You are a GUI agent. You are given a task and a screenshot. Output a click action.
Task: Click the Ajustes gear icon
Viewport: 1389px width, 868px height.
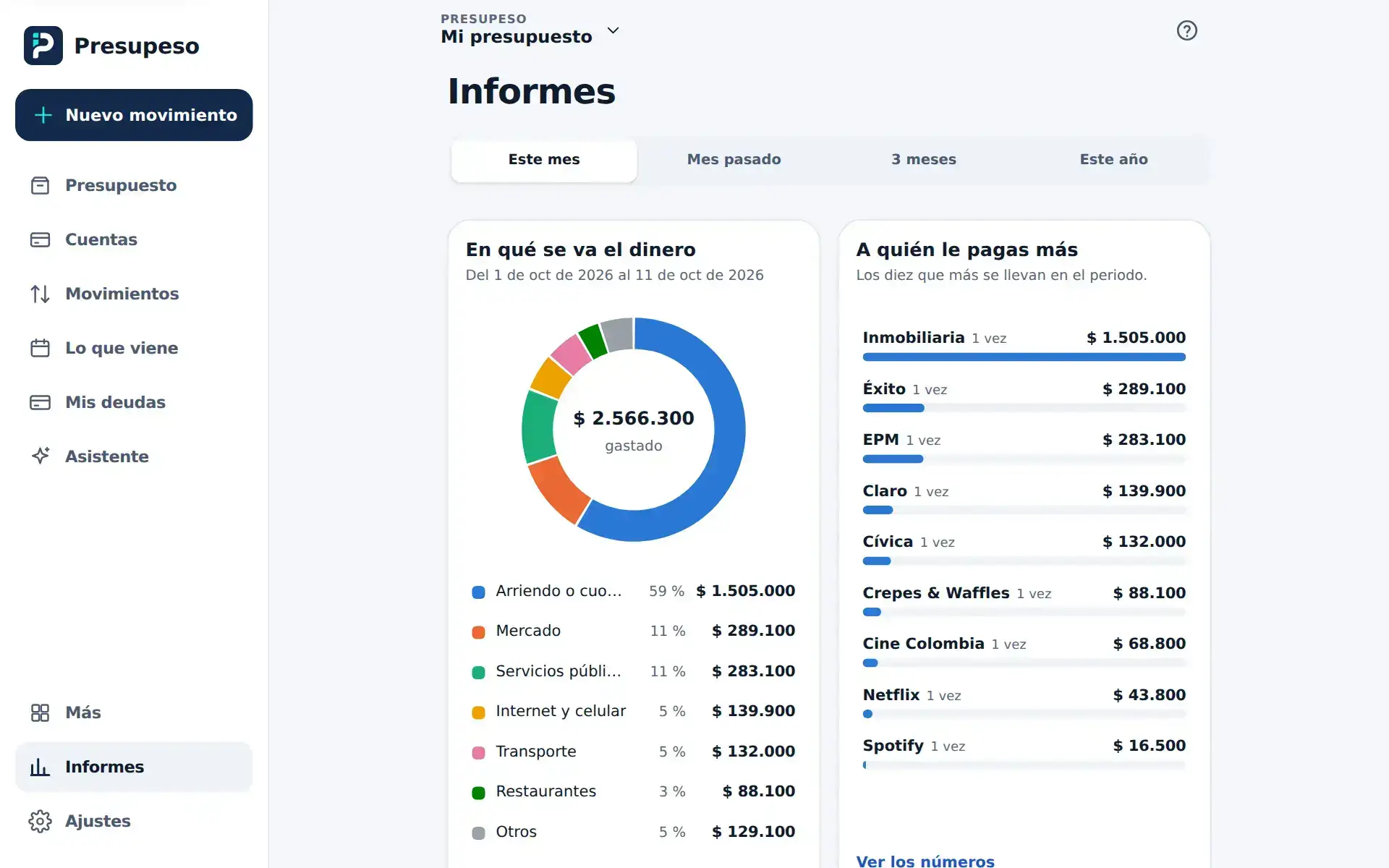[40, 821]
